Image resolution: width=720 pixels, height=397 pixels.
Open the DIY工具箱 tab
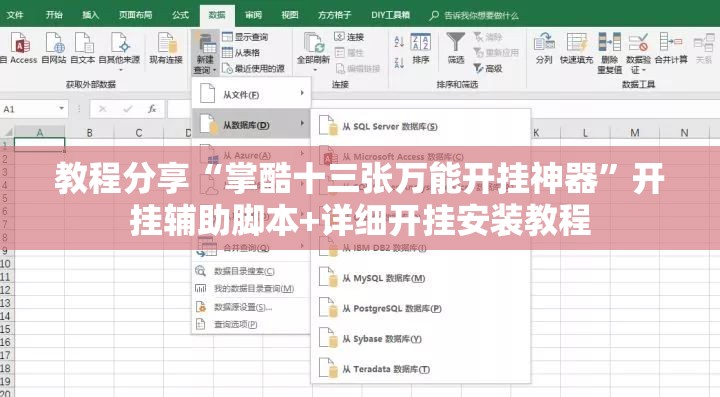(390, 15)
